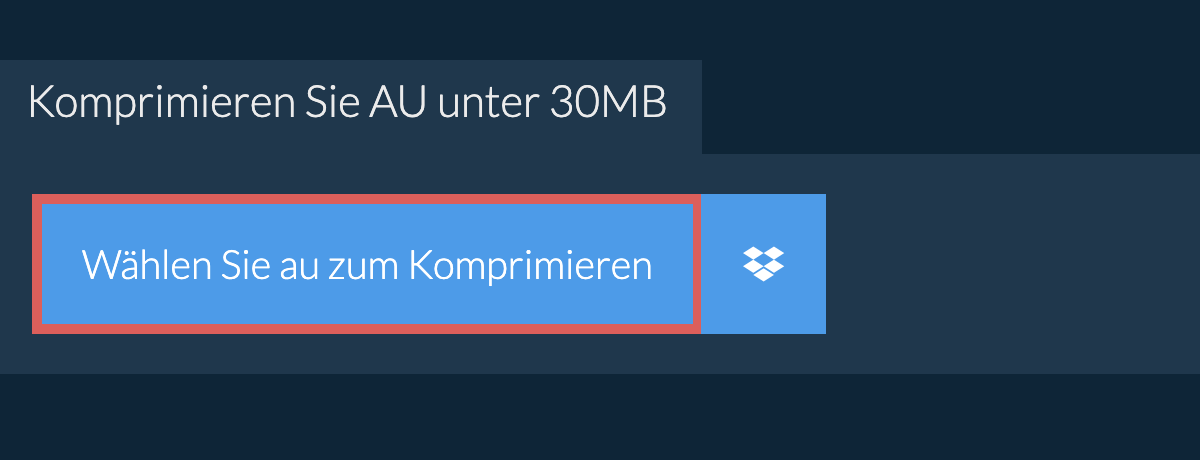This screenshot has height=460, width=1200.
Task: Click the red-outlined file chooser button
Action: click(x=367, y=264)
